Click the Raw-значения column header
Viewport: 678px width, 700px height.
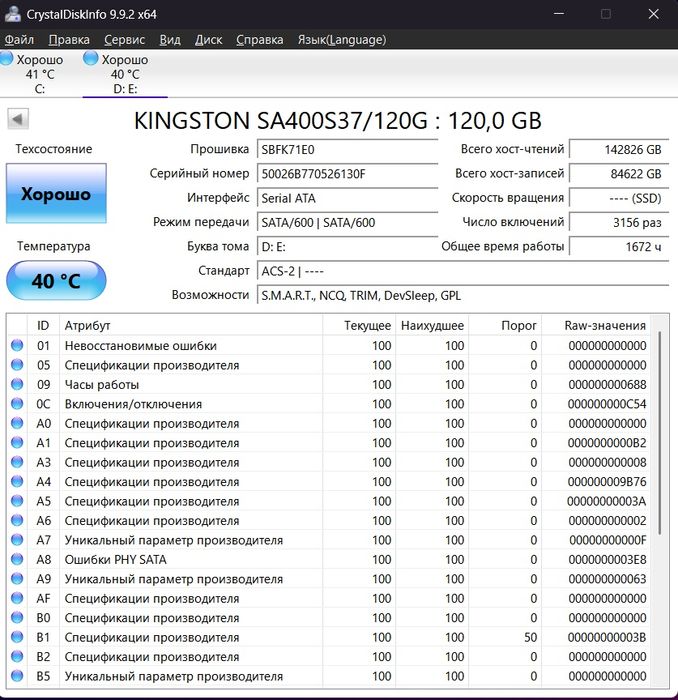(596, 325)
